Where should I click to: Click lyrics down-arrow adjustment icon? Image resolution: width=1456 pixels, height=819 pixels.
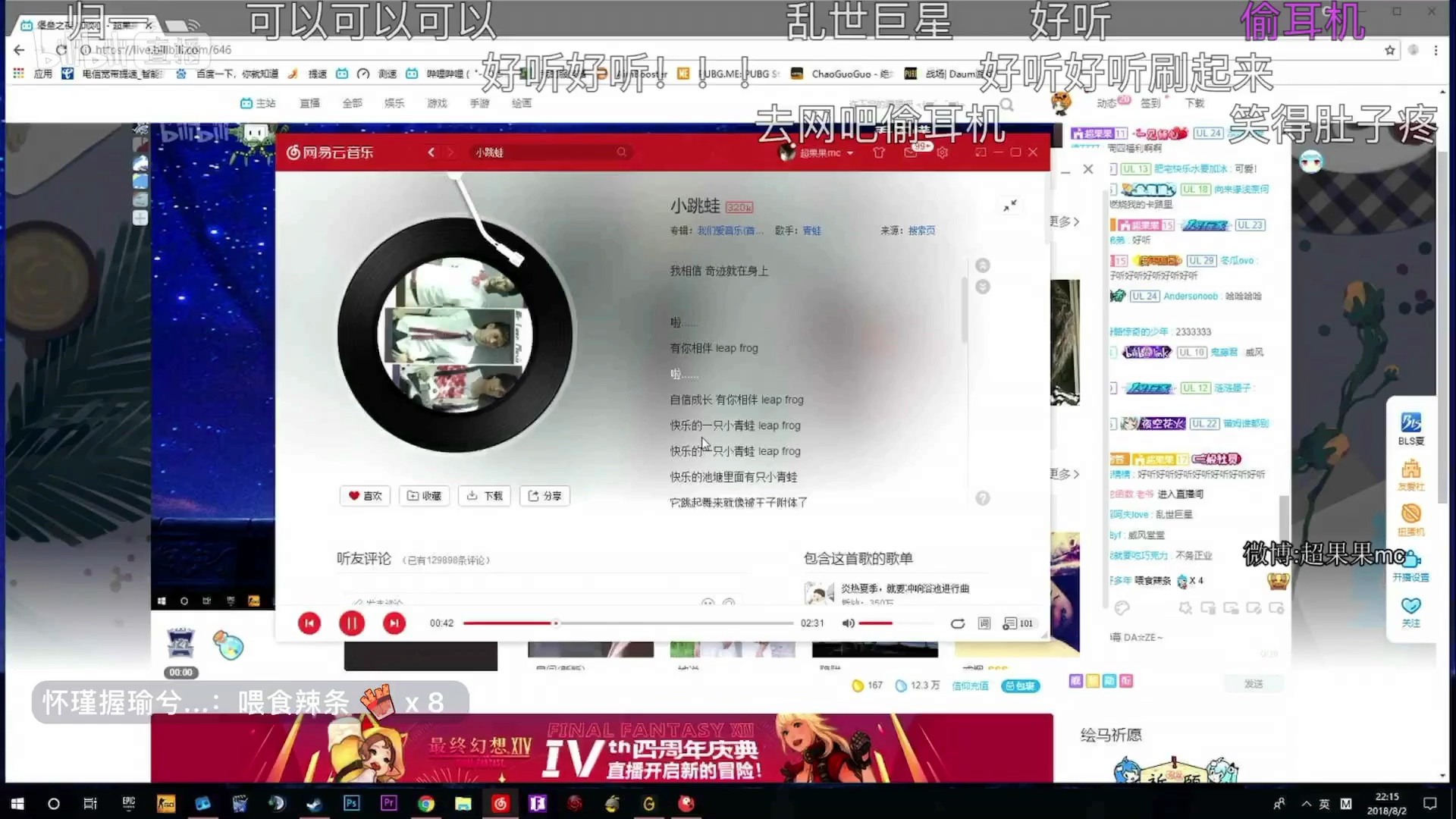coord(983,287)
